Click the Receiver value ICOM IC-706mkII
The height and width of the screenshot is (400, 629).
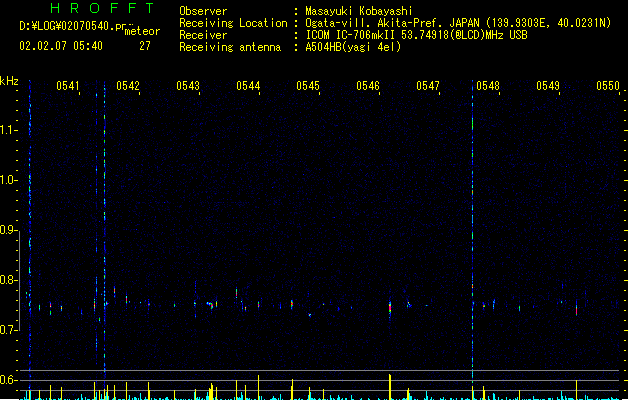(x=351, y=35)
